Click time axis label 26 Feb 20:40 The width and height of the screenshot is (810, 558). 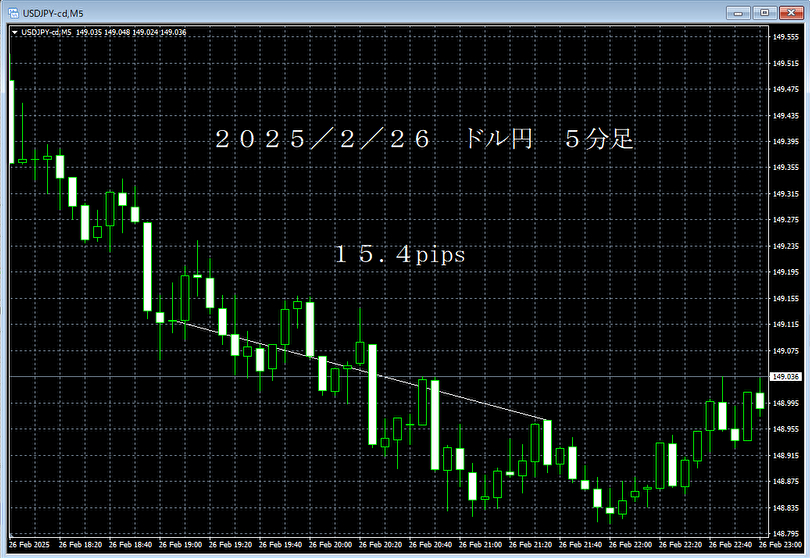click(430, 545)
